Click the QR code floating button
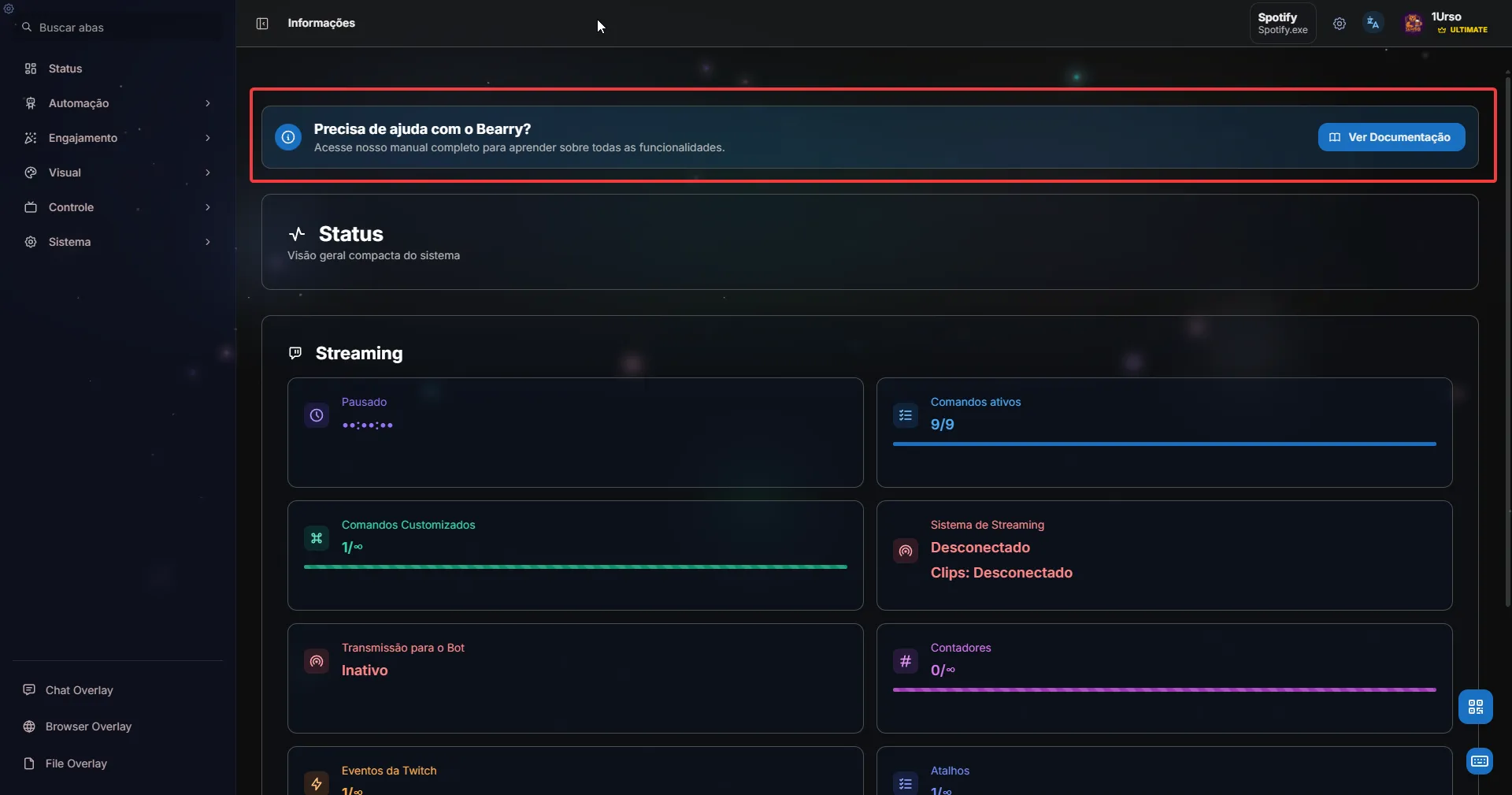Image resolution: width=1512 pixels, height=795 pixels. [1475, 707]
